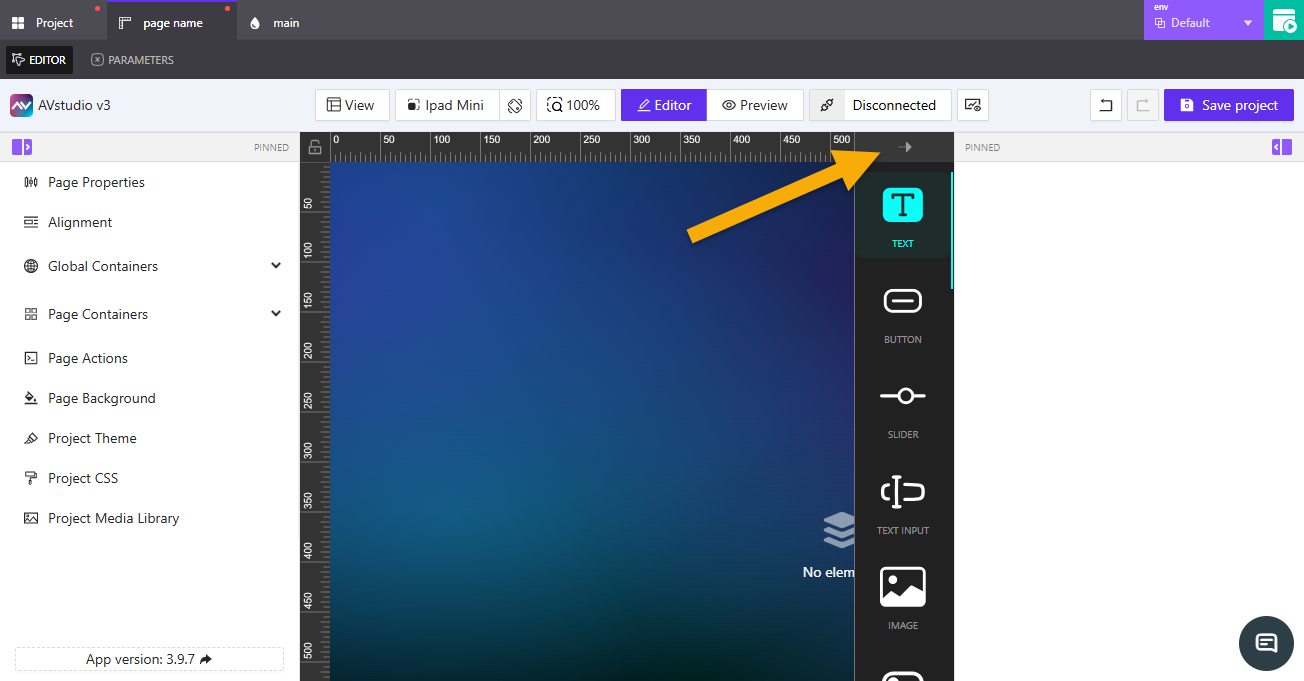Screen dimensions: 1304x681
Task: Select the main tab in the top bar
Action: point(273,21)
